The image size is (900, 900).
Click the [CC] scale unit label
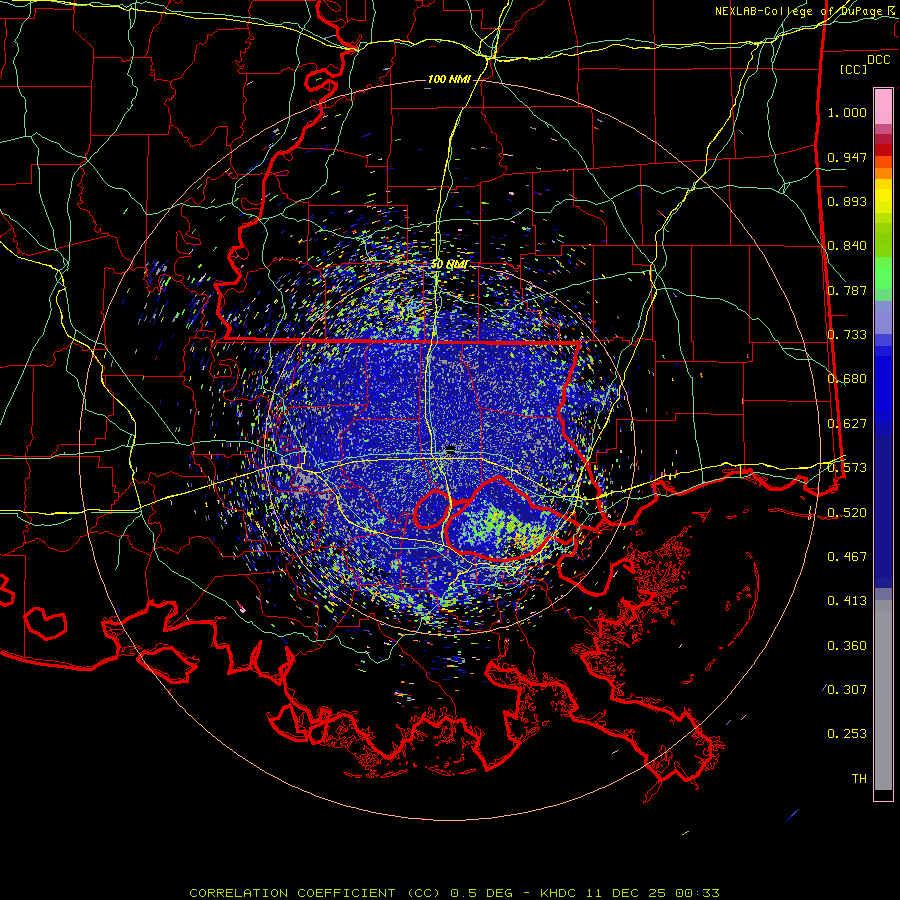point(854,69)
